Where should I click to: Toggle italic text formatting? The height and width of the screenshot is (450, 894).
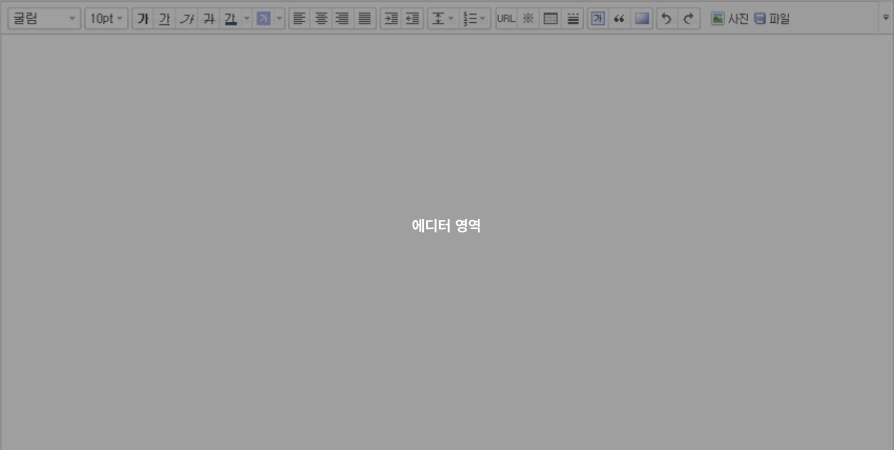pos(186,18)
